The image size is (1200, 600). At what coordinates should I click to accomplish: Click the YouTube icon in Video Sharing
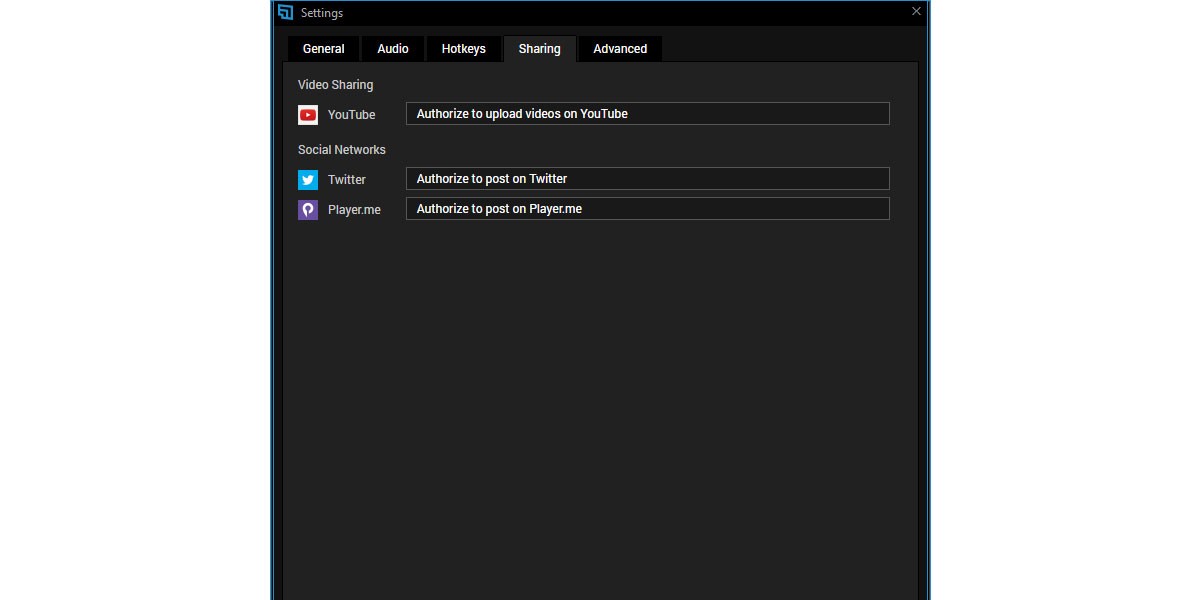[307, 114]
